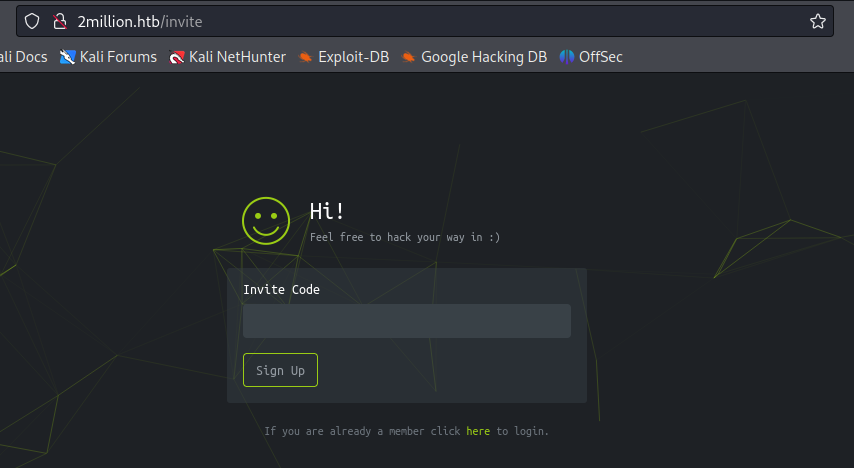Bookmark this page with the star icon
Viewport: 854px width, 468px height.
pyautogui.click(x=818, y=21)
